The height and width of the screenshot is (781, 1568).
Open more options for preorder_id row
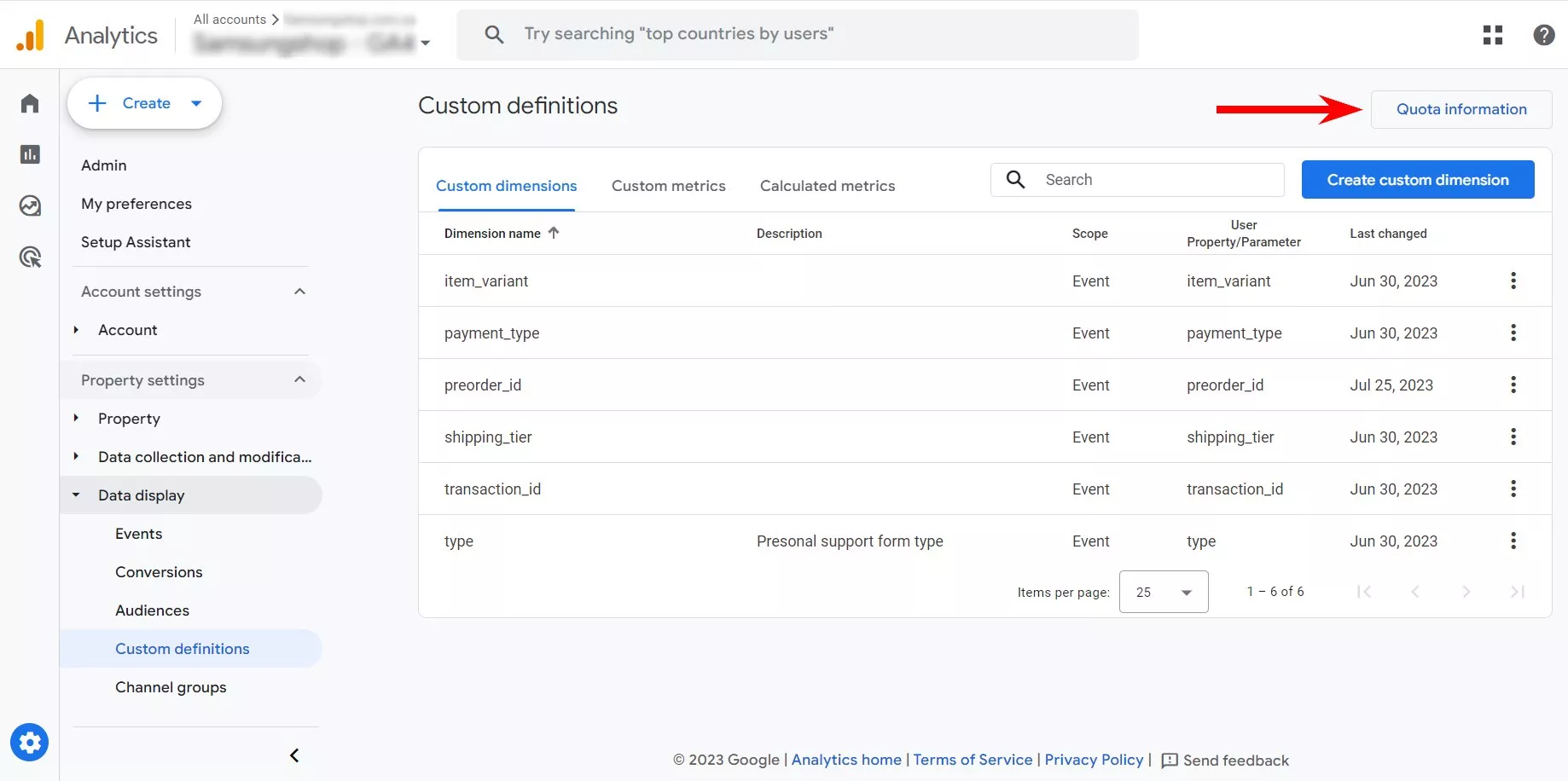point(1513,385)
